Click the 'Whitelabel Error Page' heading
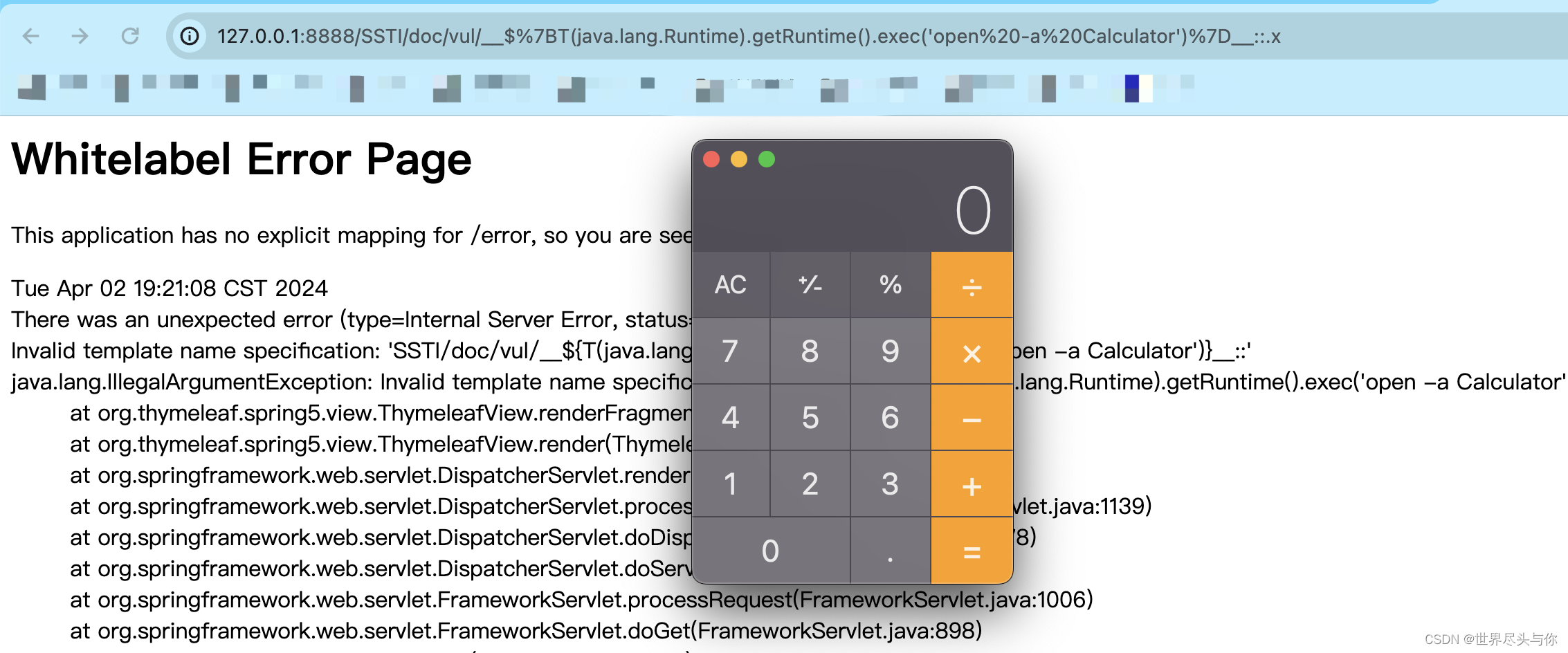 click(241, 160)
